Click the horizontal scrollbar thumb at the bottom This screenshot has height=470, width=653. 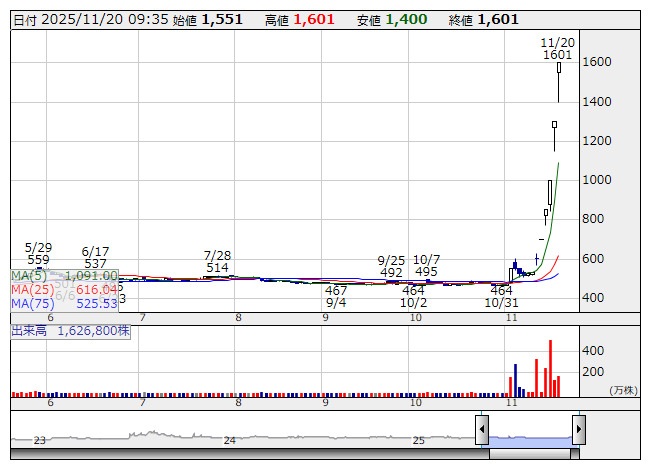pos(532,453)
